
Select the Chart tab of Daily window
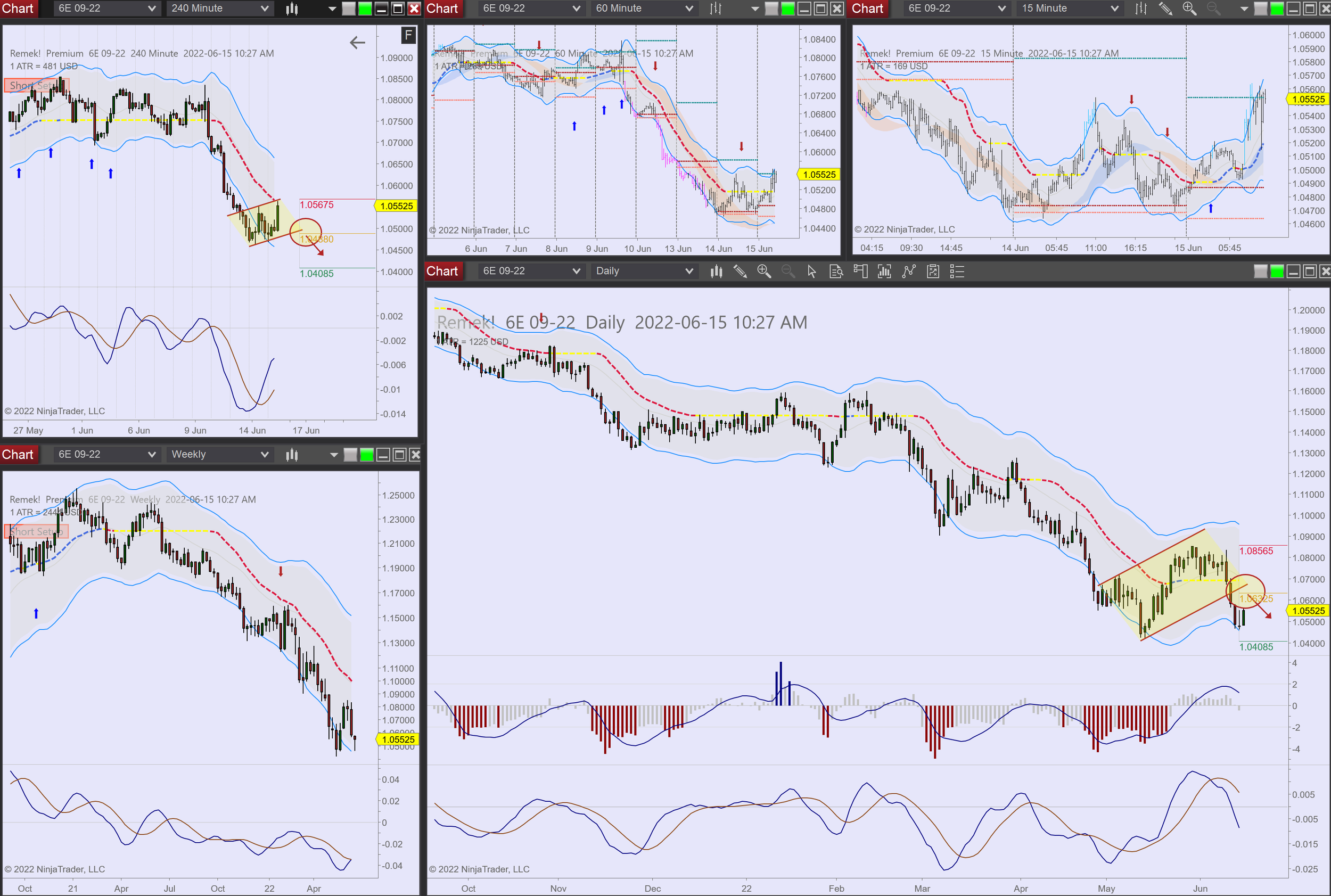point(442,272)
